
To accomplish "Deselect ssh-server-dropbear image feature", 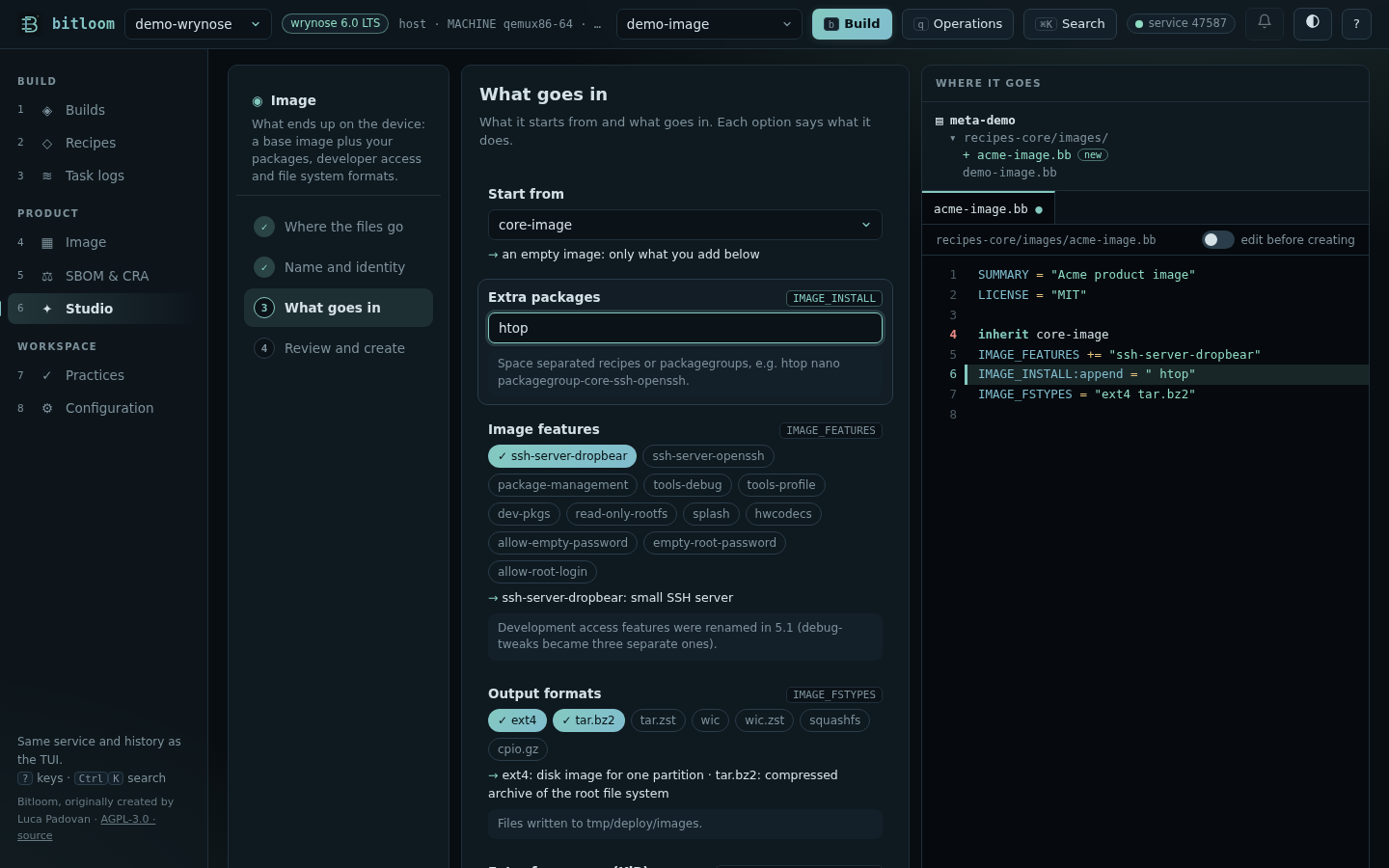I will (562, 456).
